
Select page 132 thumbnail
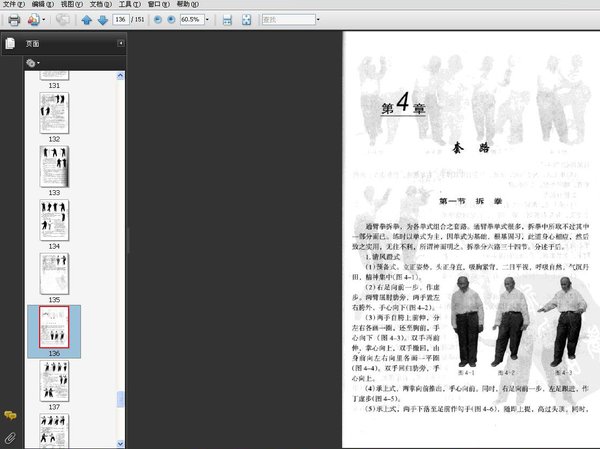pos(54,113)
